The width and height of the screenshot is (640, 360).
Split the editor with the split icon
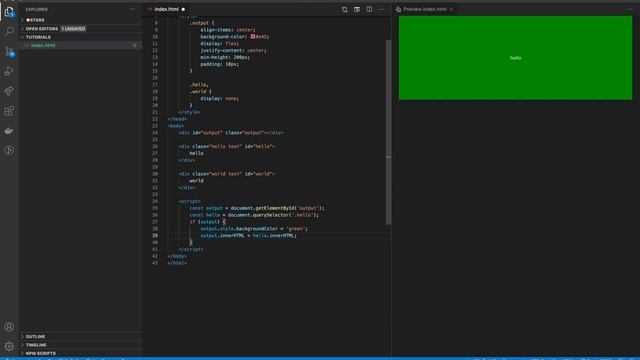click(369, 9)
